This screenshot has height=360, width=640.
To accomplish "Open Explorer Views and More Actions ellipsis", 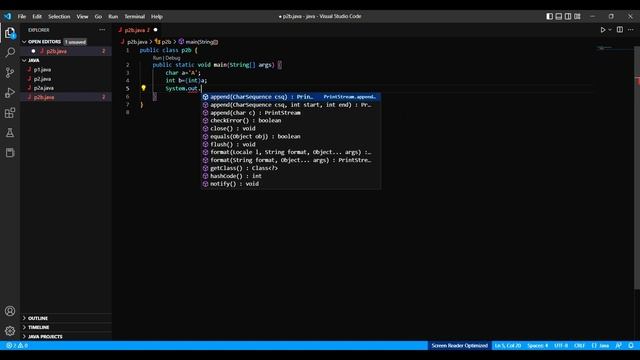I will click(102, 30).
